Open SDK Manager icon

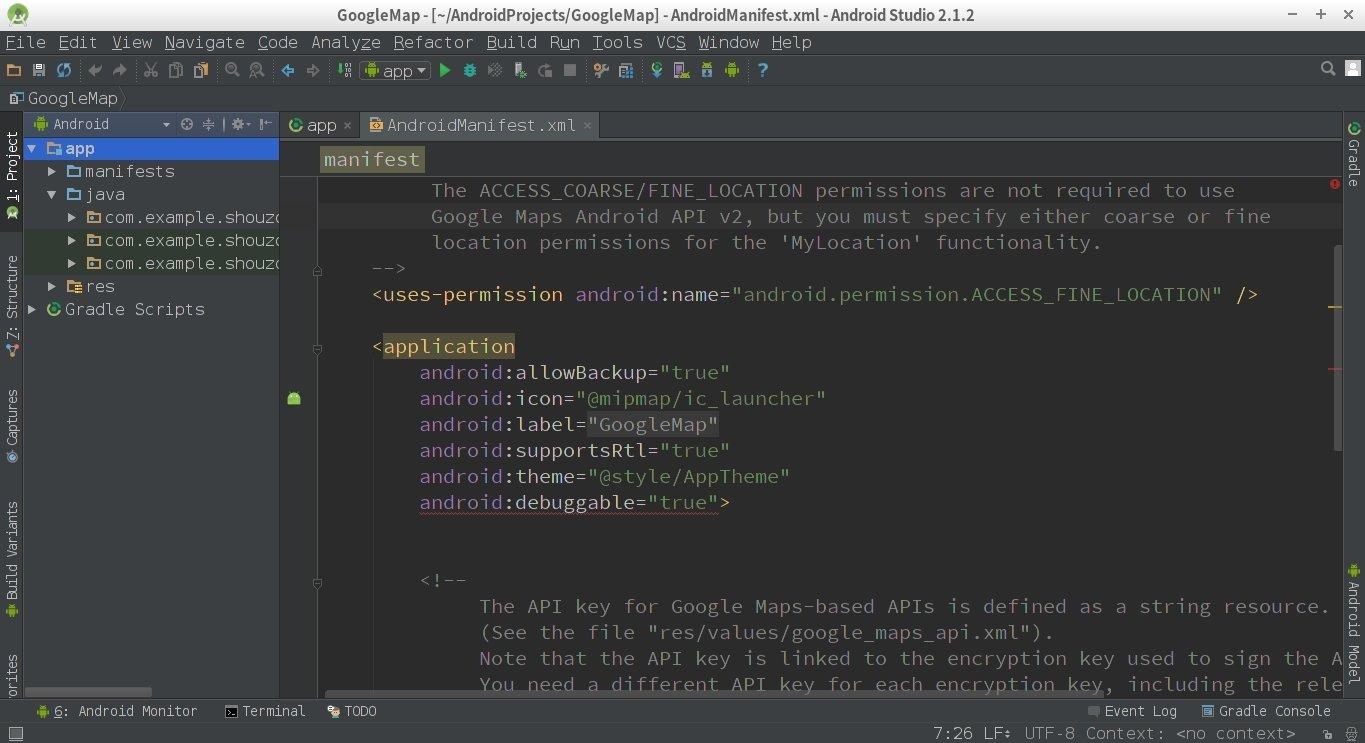pos(707,70)
